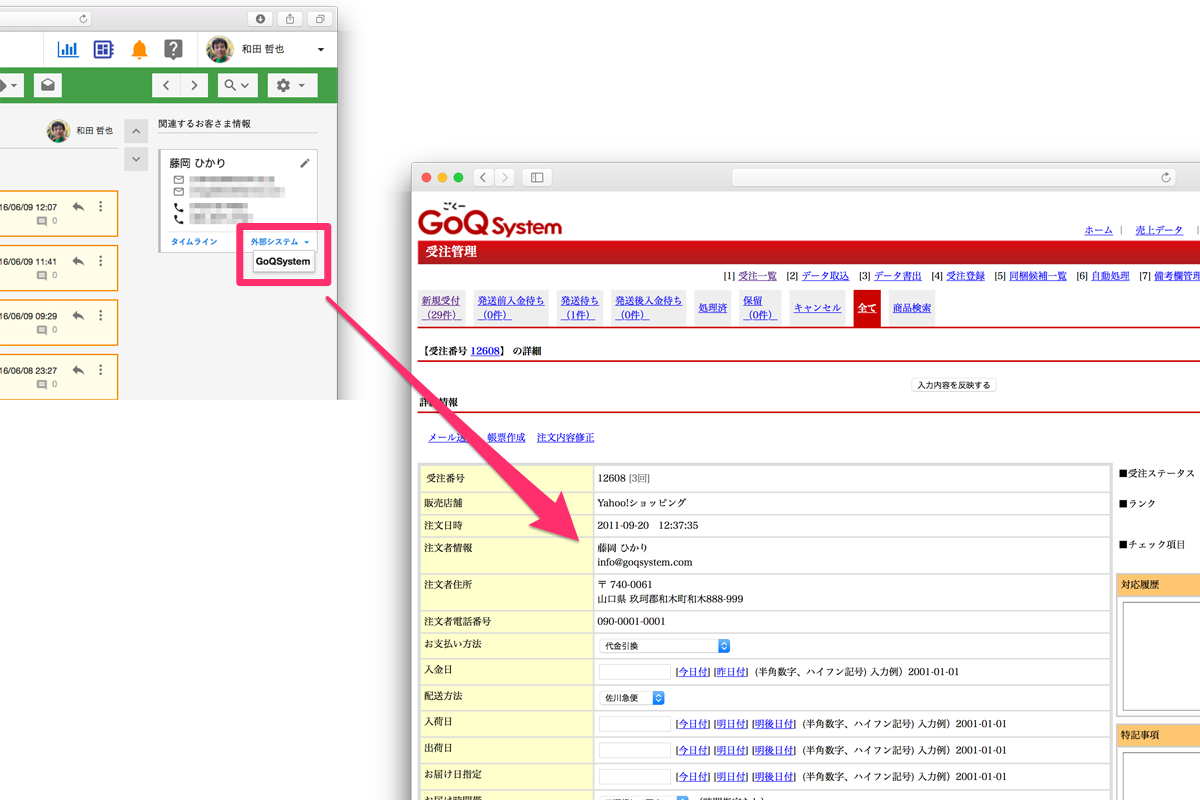Open more options for the 23:27 message
Viewport: 1200px width, 800px height.
(x=100, y=370)
